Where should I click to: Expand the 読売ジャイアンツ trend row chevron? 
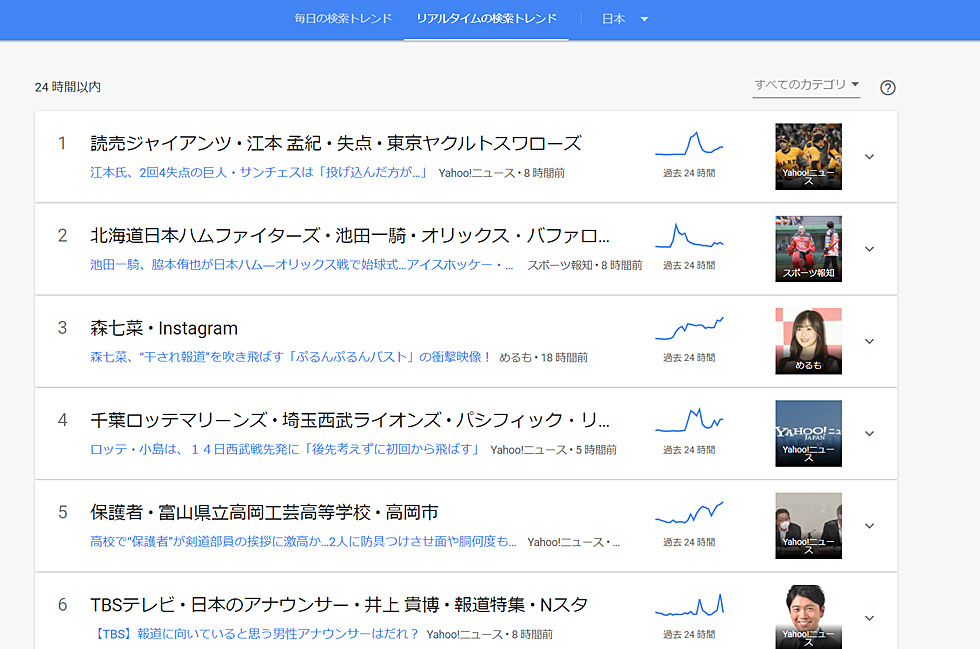pyautogui.click(x=869, y=156)
